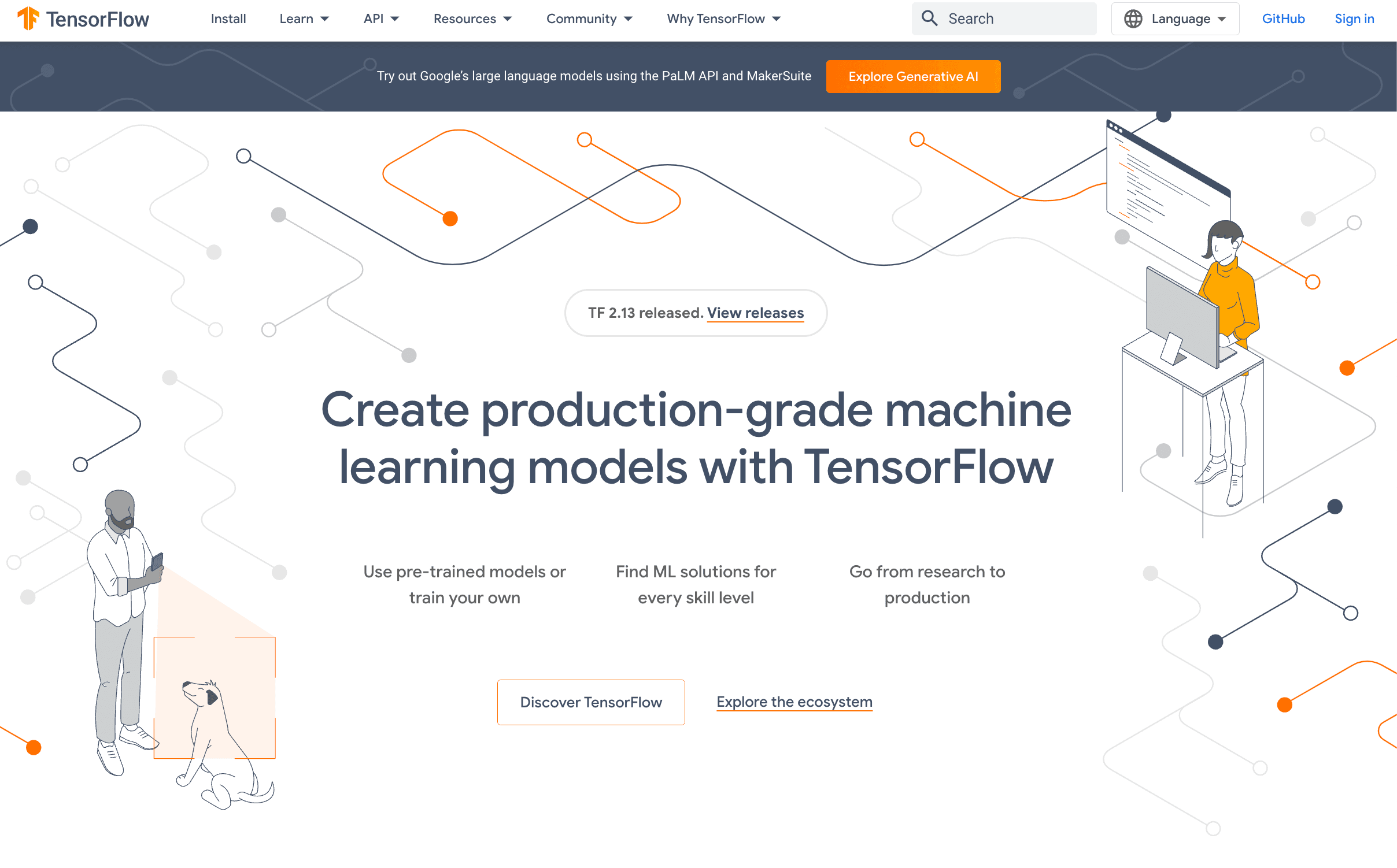Expand the Why TensorFlow chevron
This screenshot has width=1397, height=868.
pos(776,18)
